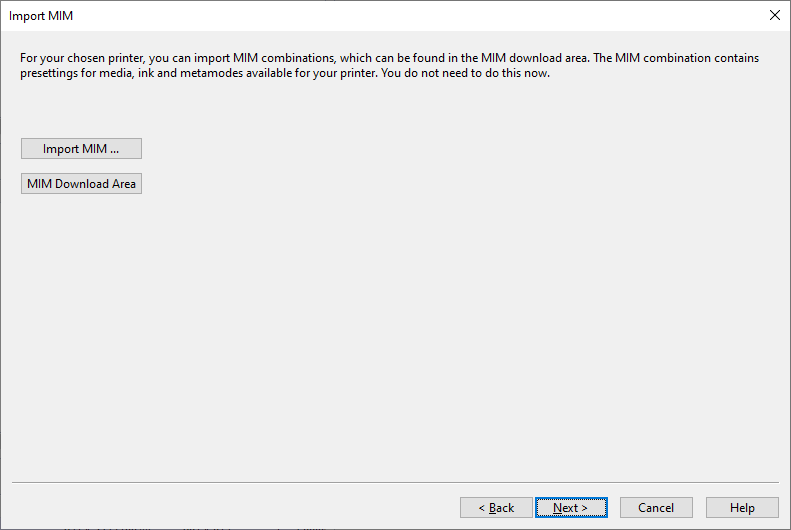791x530 pixels.
Task: Hit Cancel at the dialog bottom
Action: coord(656,508)
